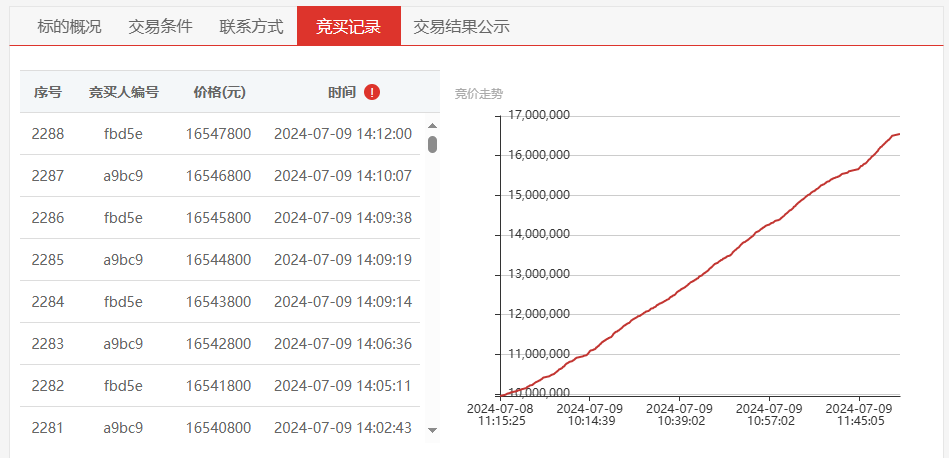Click the scroll up arrow of bid list
Viewport: 949px width, 458px height.
pos(432,126)
